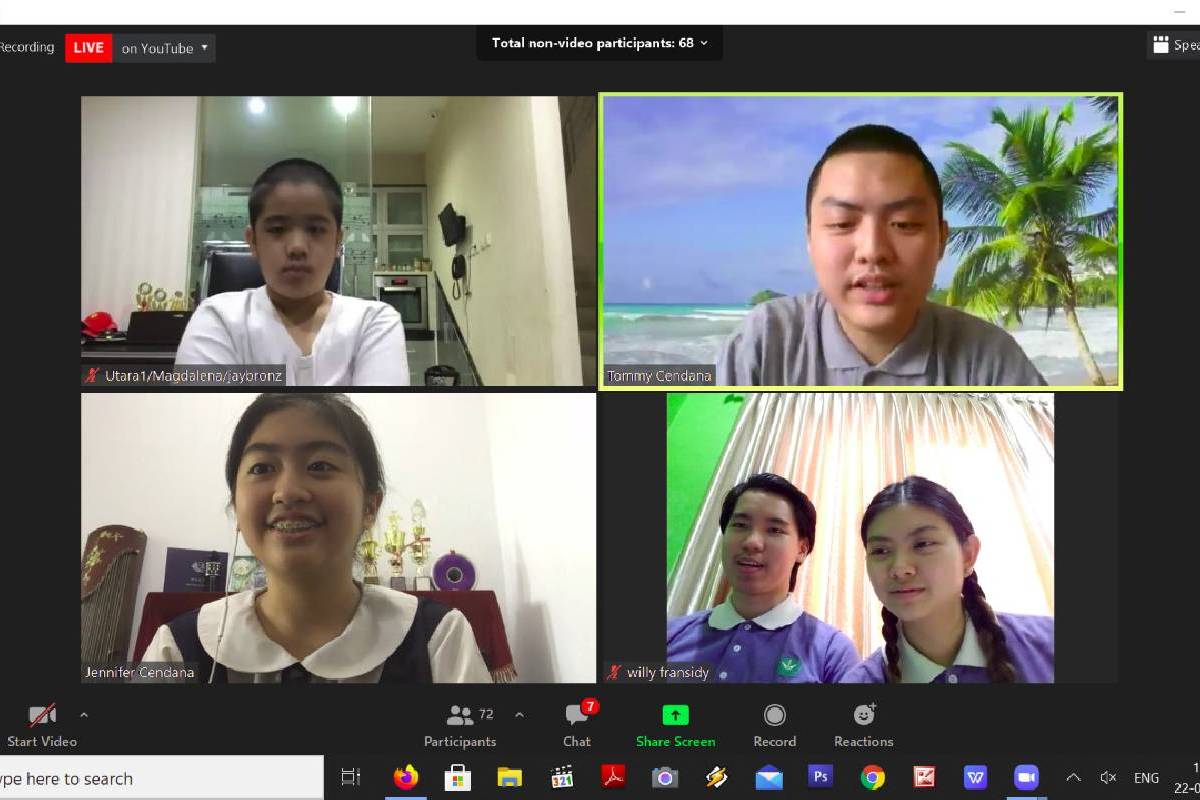Click the Windows search box

tap(160, 778)
